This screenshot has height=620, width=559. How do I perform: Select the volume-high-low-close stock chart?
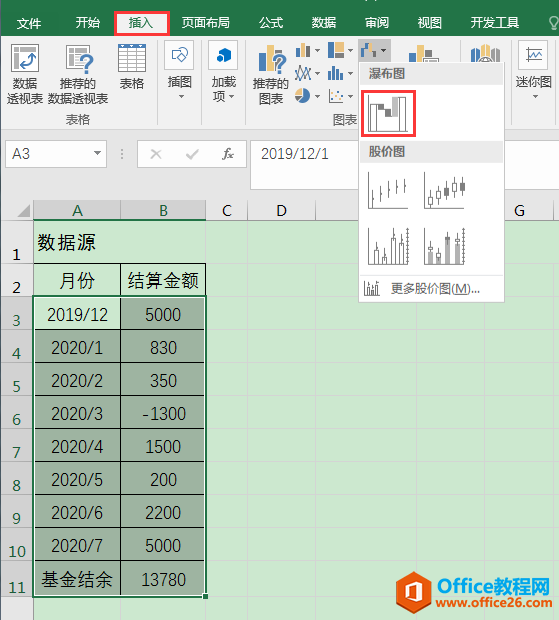pos(387,246)
